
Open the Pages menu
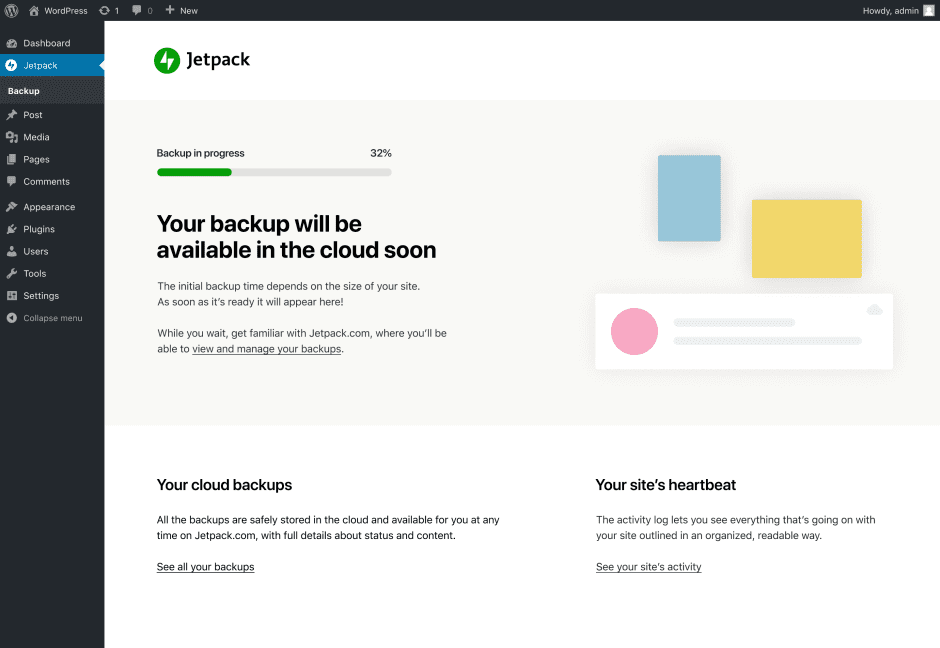click(52, 159)
